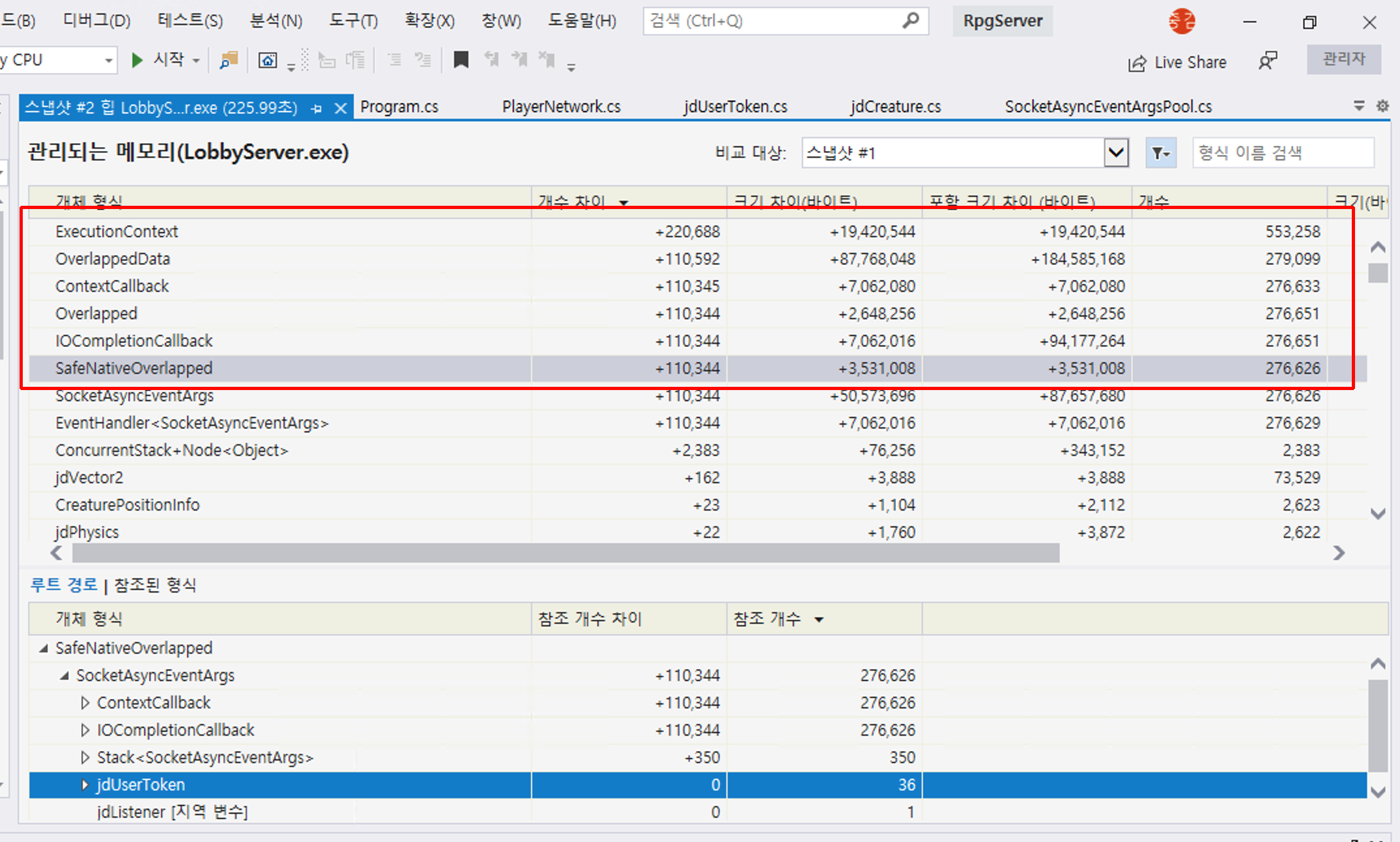
Task: Click the reference tree vertical scrollbar thumb
Action: [x=1377, y=725]
